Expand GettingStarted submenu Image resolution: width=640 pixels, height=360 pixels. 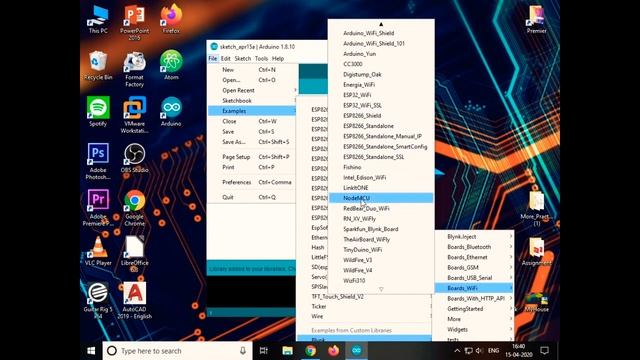[x=474, y=309]
